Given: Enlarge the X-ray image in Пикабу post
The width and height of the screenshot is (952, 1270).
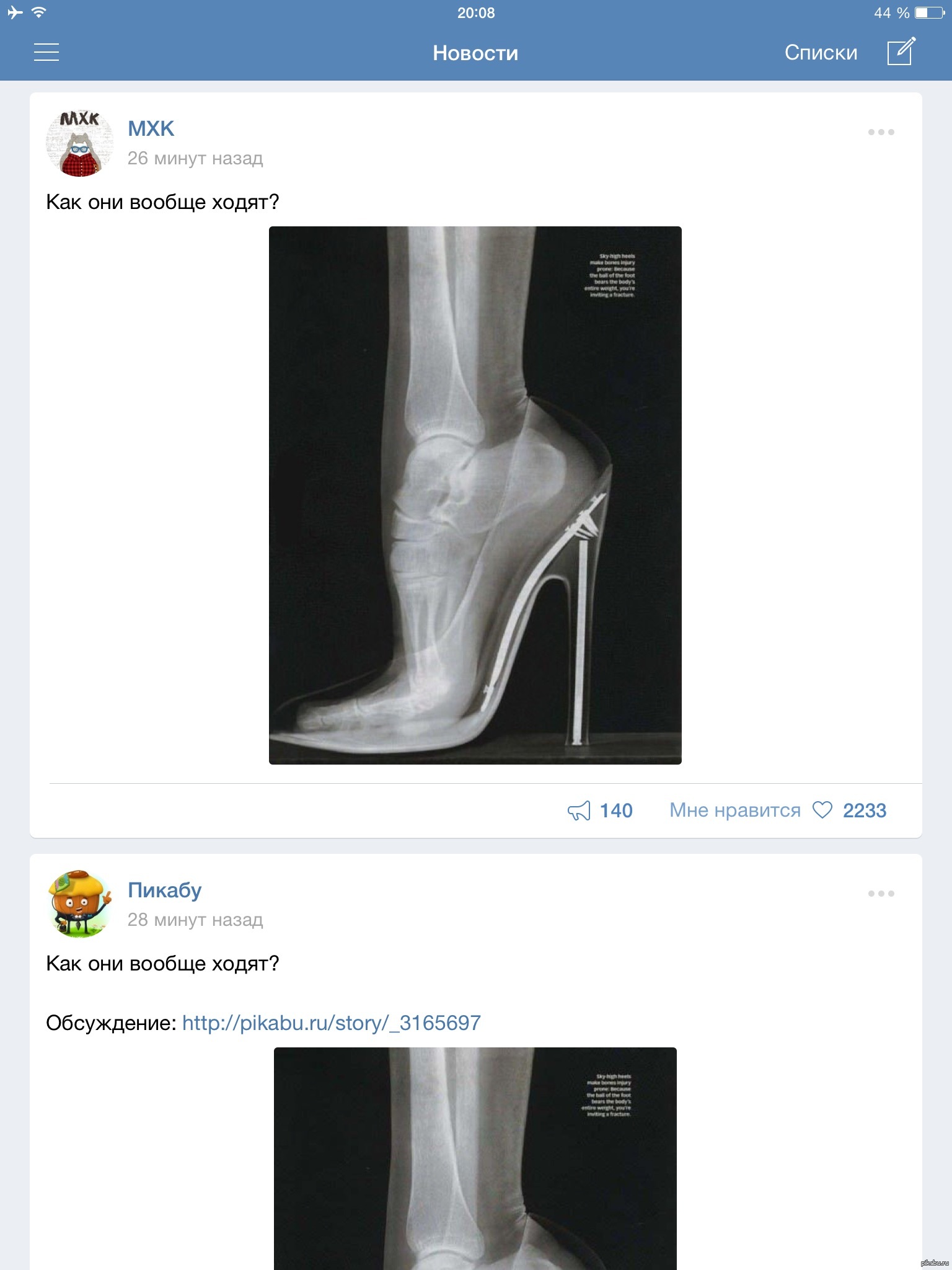Looking at the screenshot, I should tap(475, 1158).
